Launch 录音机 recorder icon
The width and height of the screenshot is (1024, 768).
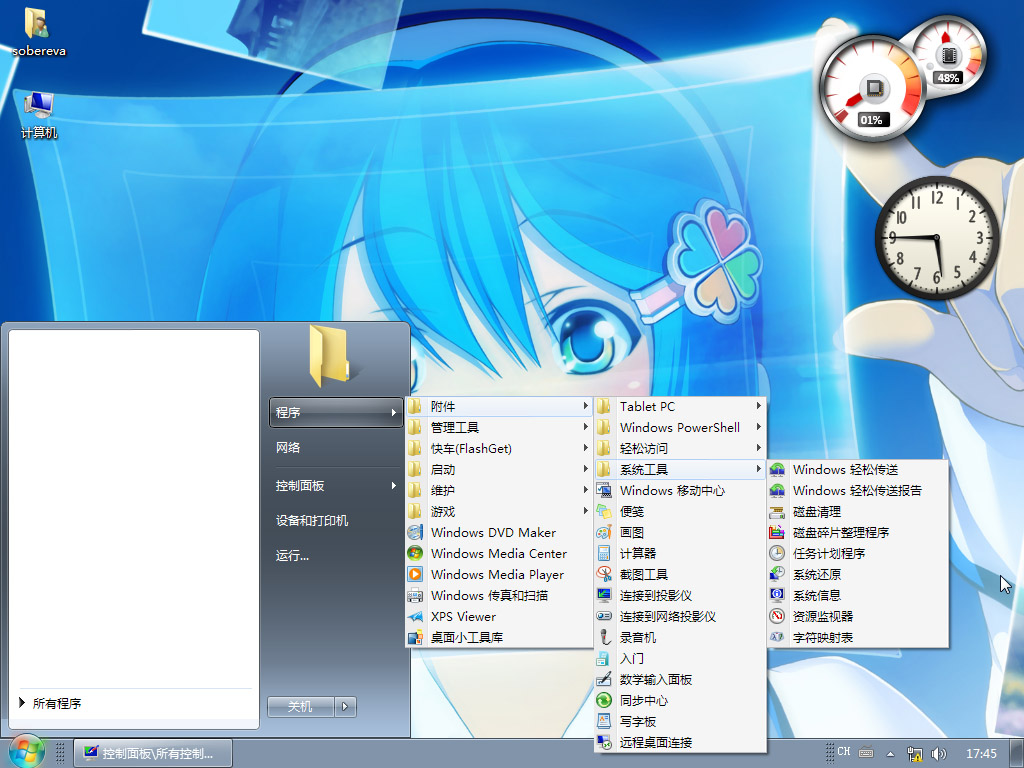pyautogui.click(x=604, y=637)
